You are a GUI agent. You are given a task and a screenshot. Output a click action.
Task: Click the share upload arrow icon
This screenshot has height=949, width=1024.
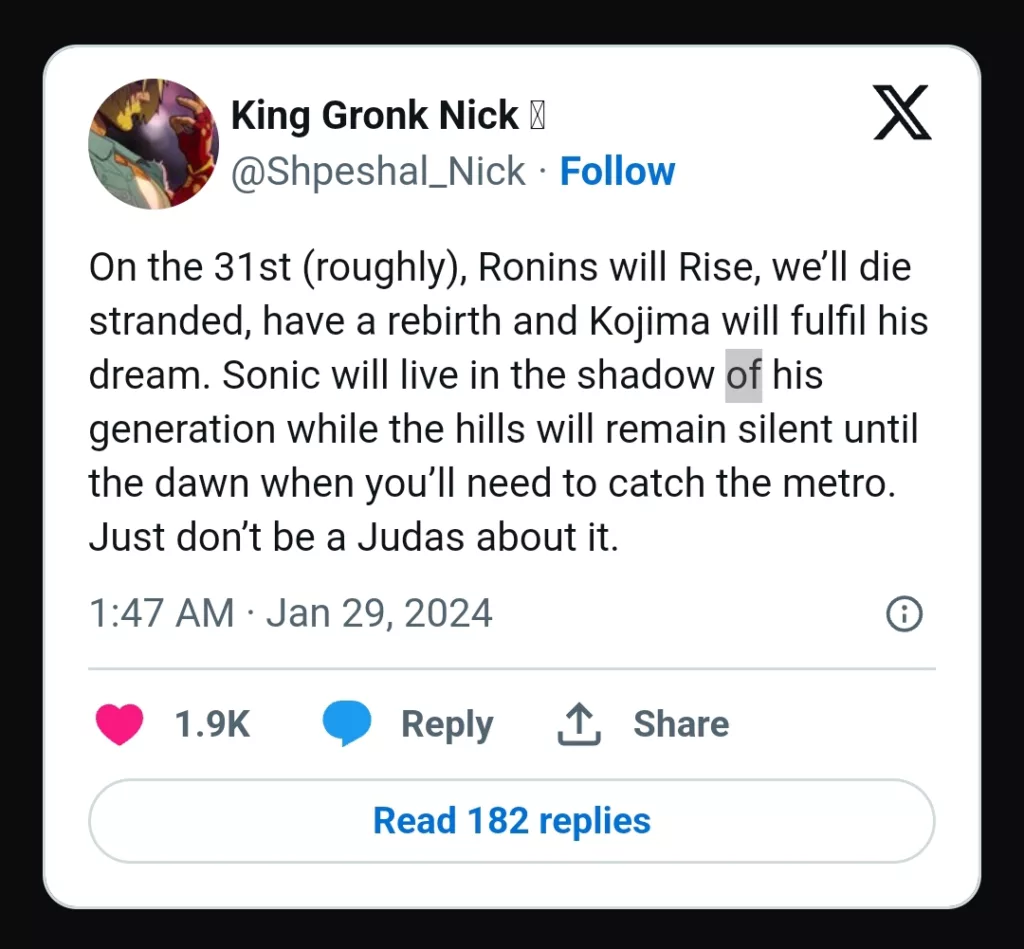coord(579,724)
